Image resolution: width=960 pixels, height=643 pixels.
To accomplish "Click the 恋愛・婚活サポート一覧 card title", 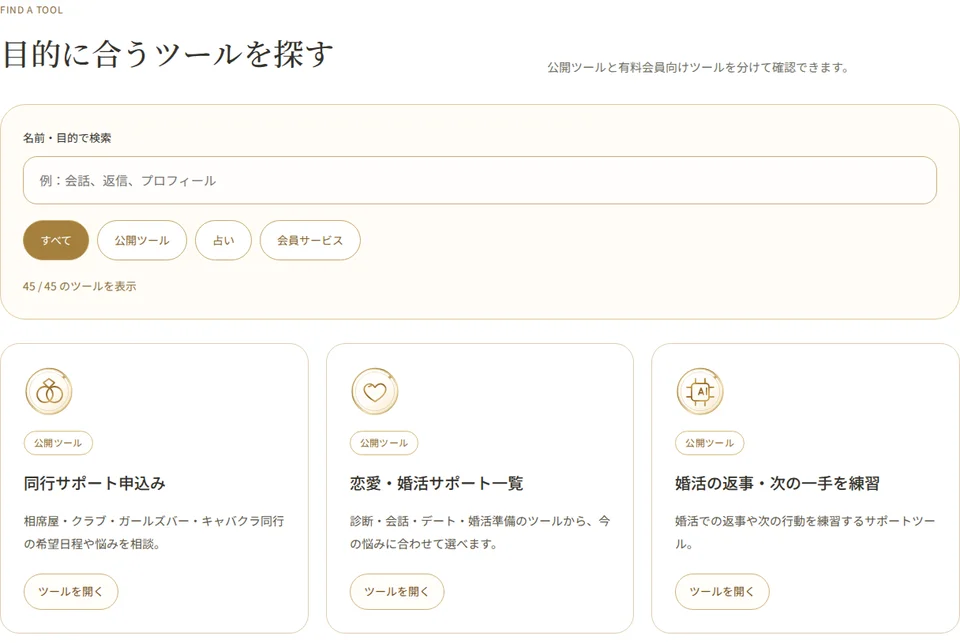I will coord(437,483).
